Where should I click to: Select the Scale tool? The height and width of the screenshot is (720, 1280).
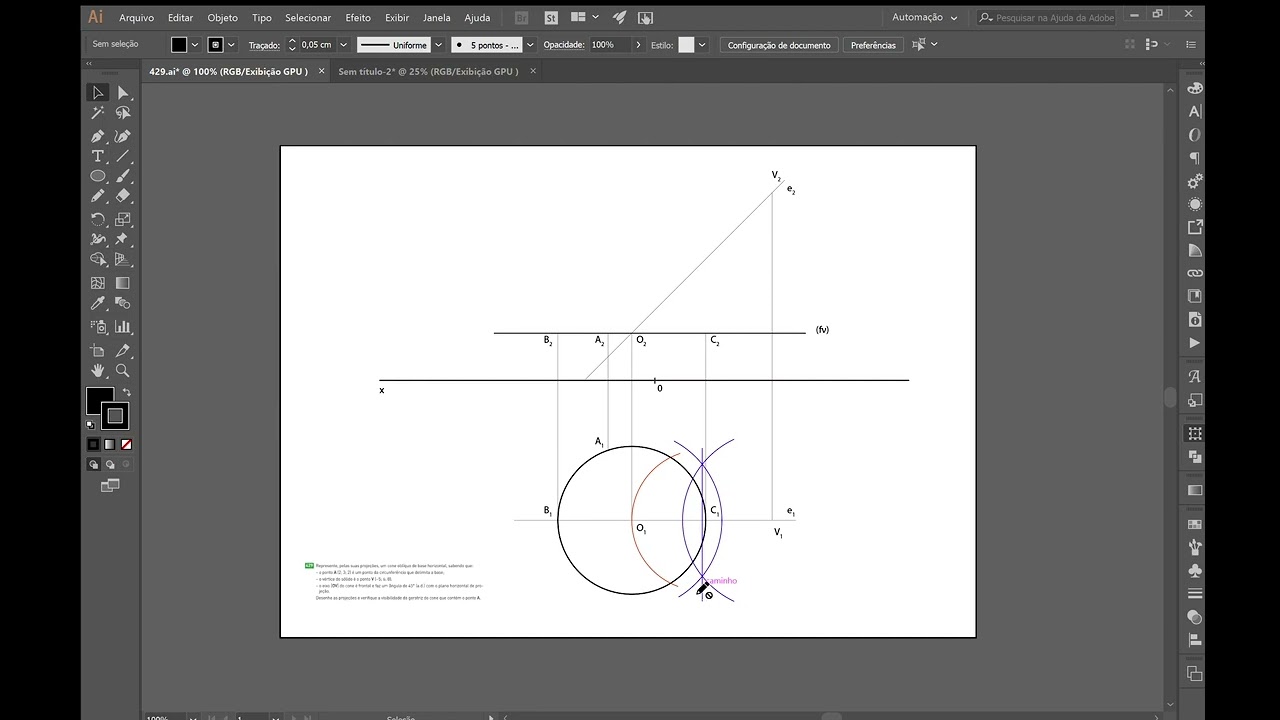click(x=123, y=219)
